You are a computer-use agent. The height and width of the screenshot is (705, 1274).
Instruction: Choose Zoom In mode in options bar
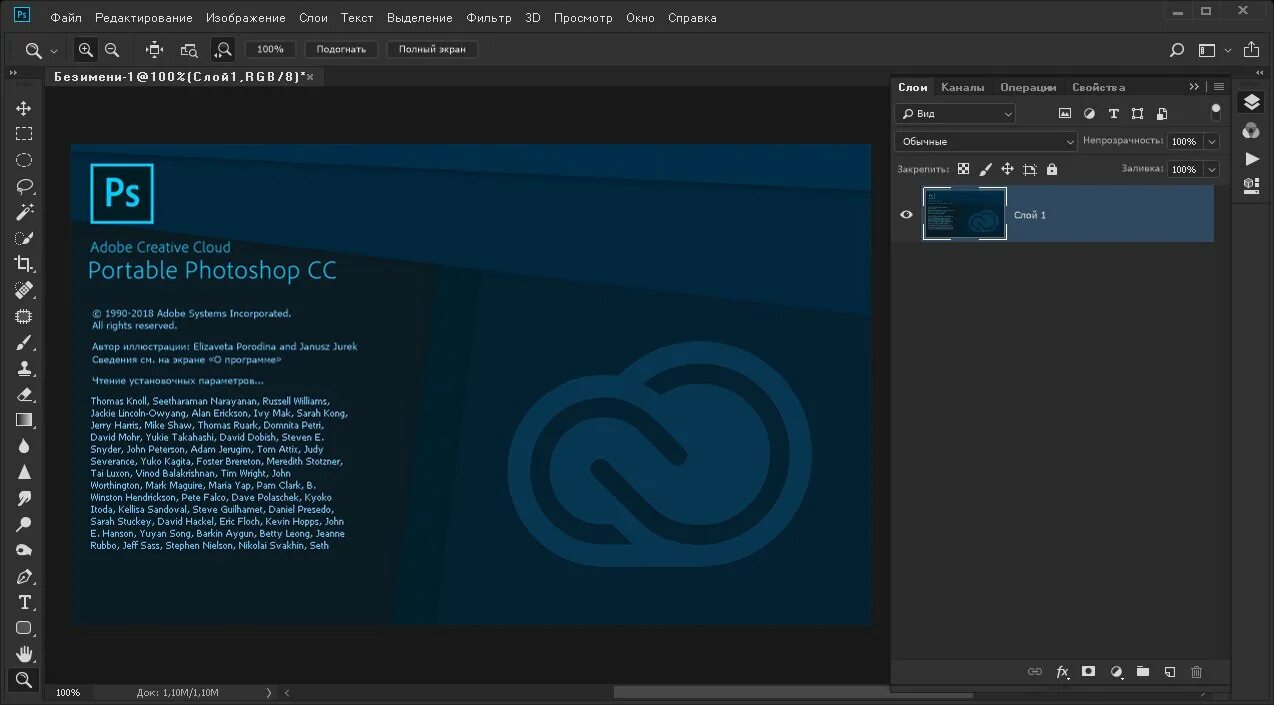pos(86,49)
